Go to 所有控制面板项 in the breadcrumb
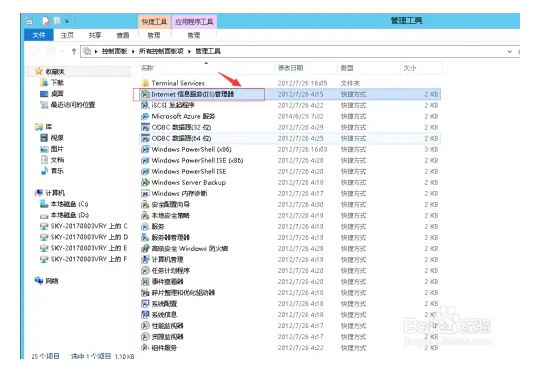 click(x=161, y=51)
